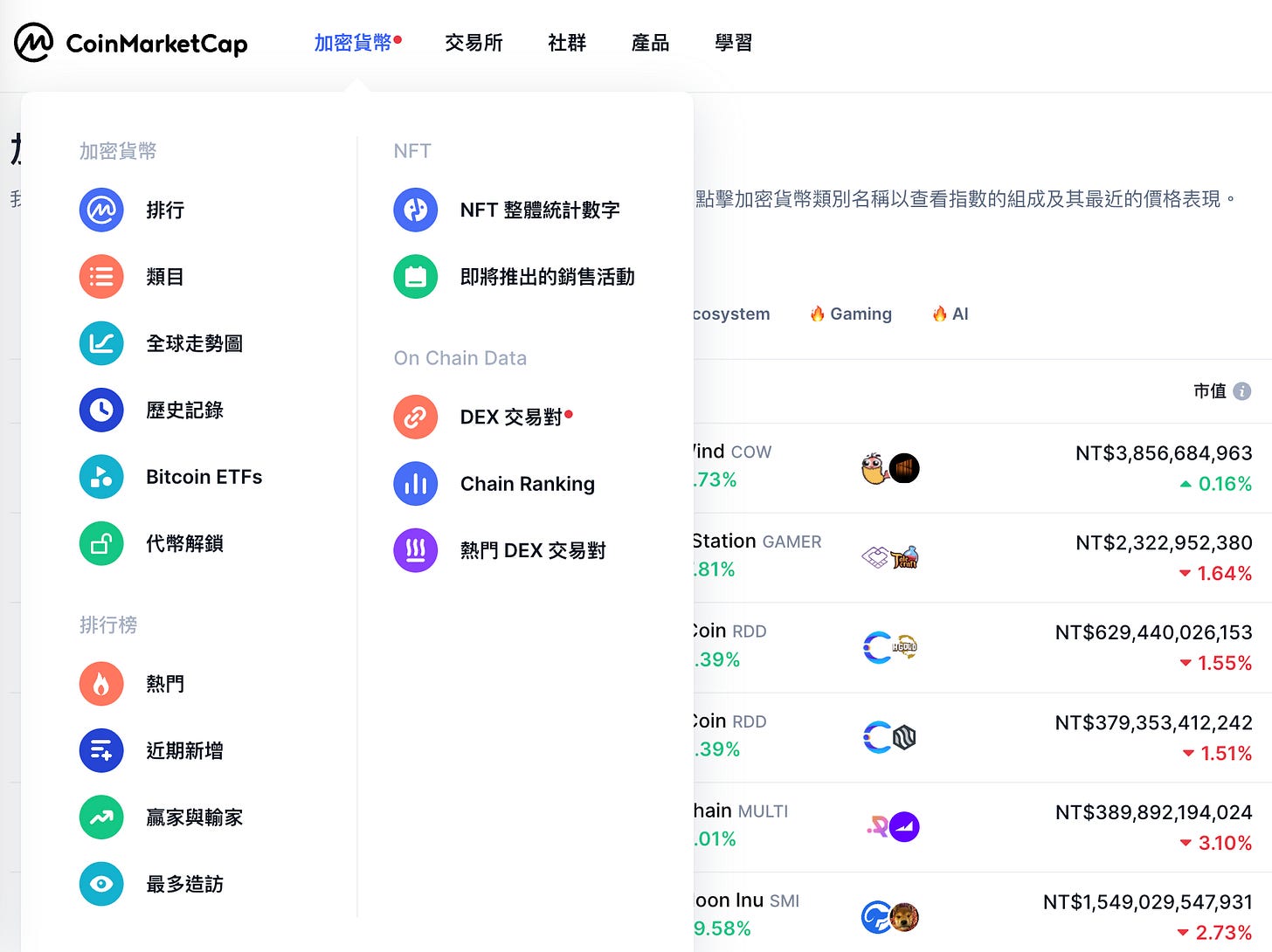Open Bitcoin ETFs link
This screenshot has width=1272, height=952.
click(204, 477)
